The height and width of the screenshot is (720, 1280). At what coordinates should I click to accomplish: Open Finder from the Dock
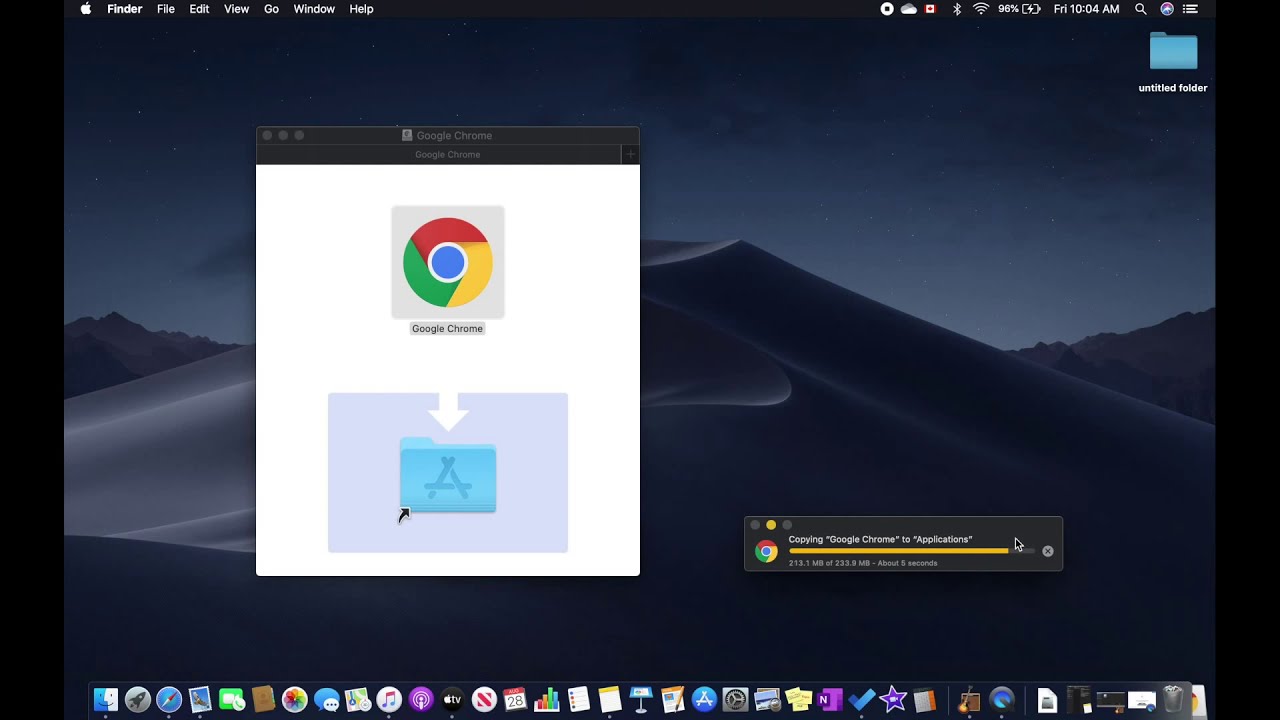pyautogui.click(x=106, y=700)
